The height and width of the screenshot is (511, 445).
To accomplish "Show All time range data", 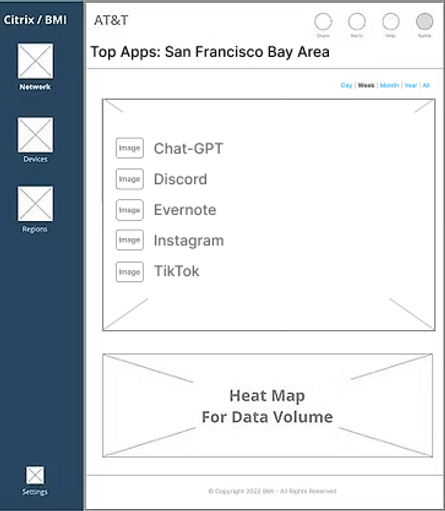I will click(x=426, y=85).
